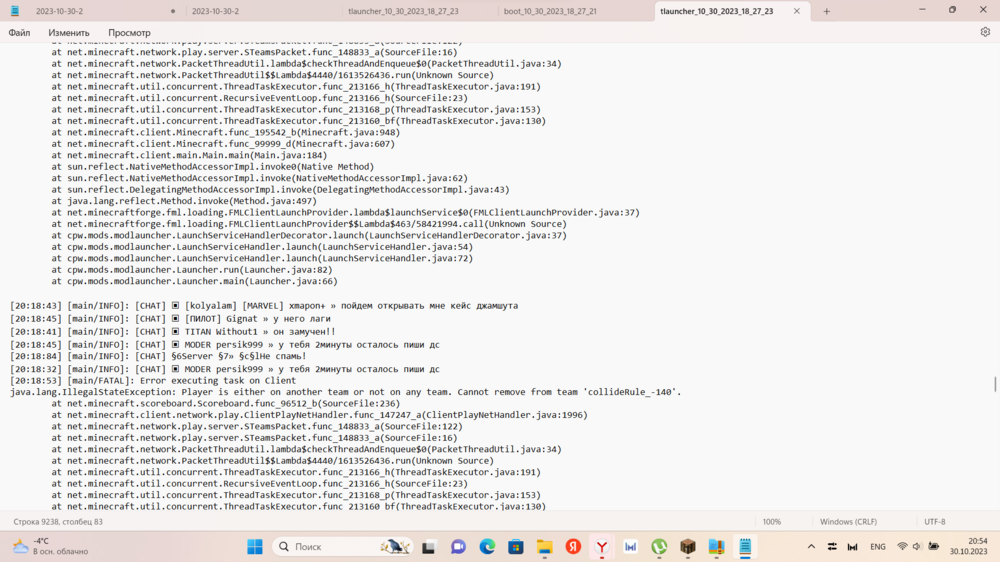Viewport: 1000px width, 562px height.
Task: Open the Изменить menu
Action: [69, 33]
